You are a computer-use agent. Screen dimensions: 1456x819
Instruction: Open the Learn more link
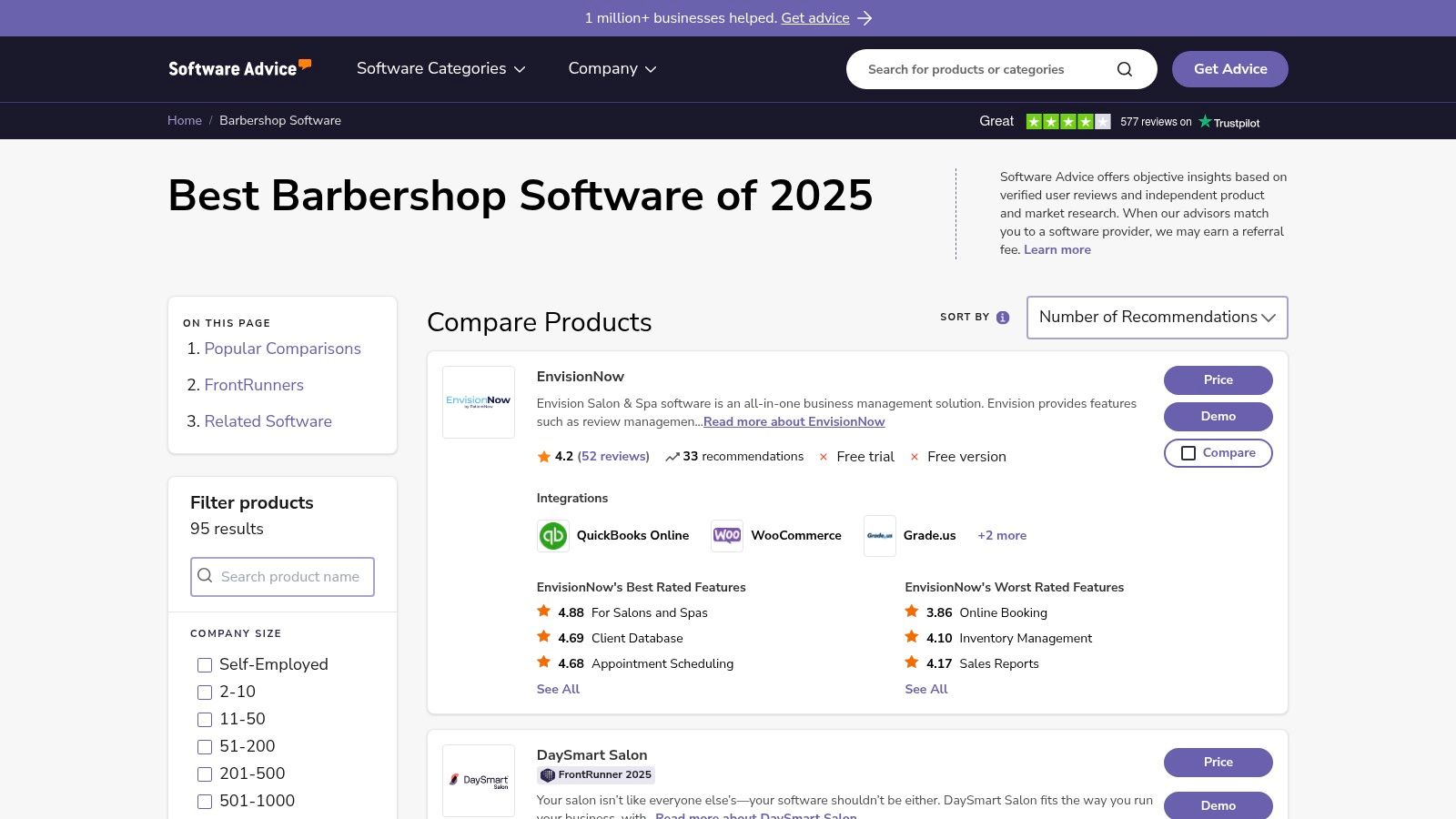1057,249
